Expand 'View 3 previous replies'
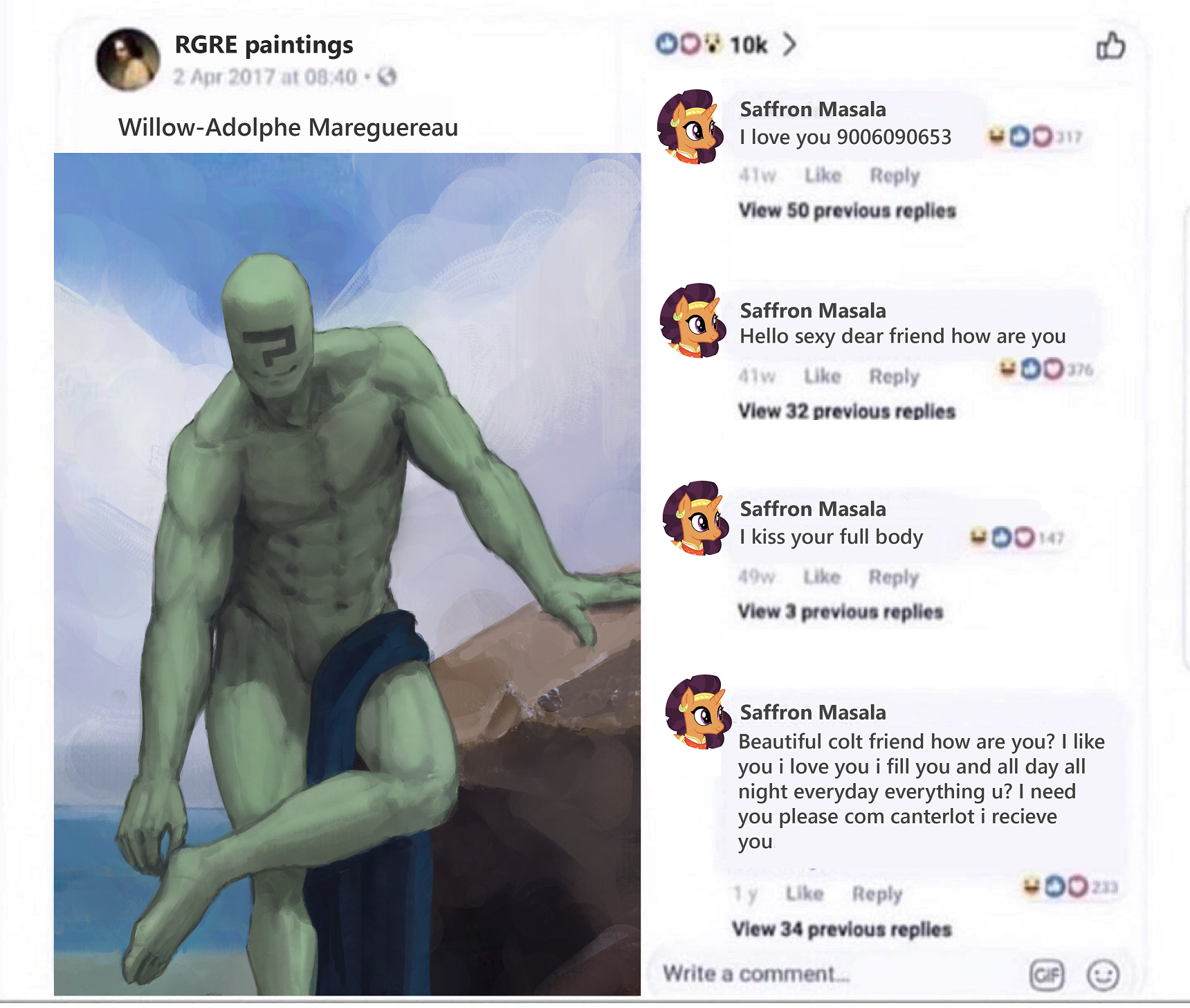Viewport: 1190px width, 1008px height. coord(841,612)
